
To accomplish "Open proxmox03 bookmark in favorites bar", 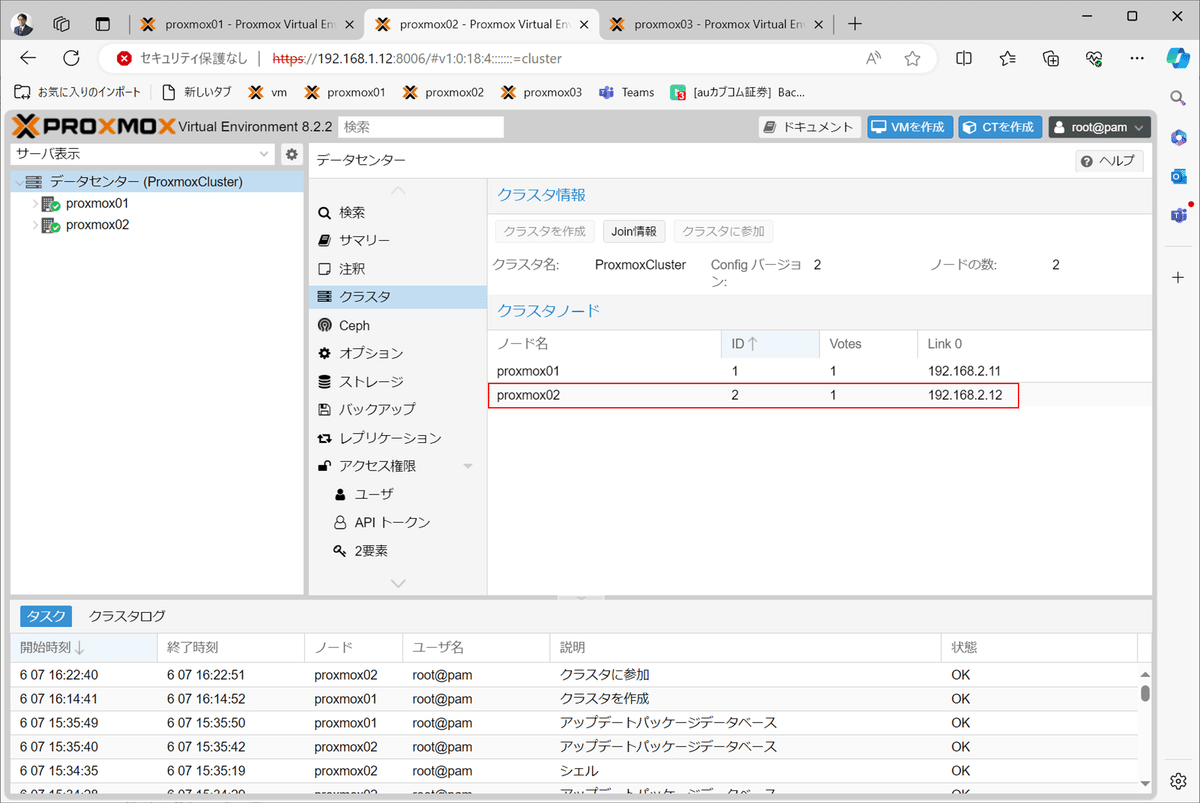I will click(x=542, y=92).
